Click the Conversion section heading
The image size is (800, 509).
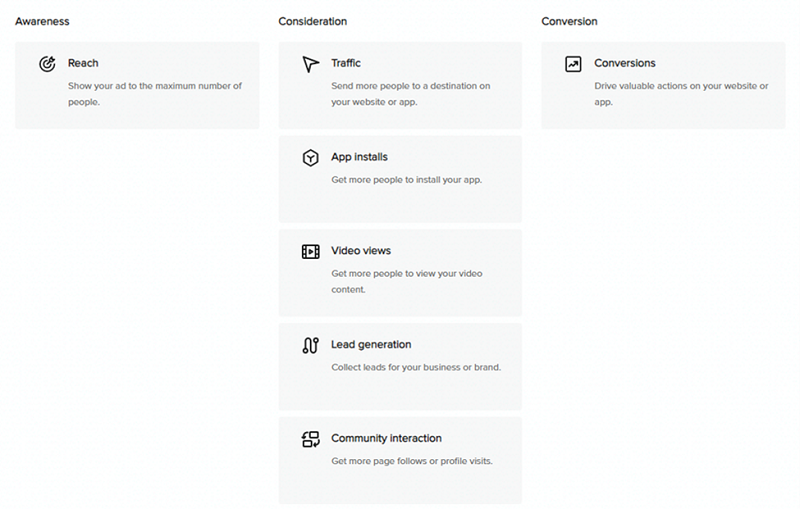click(x=569, y=21)
